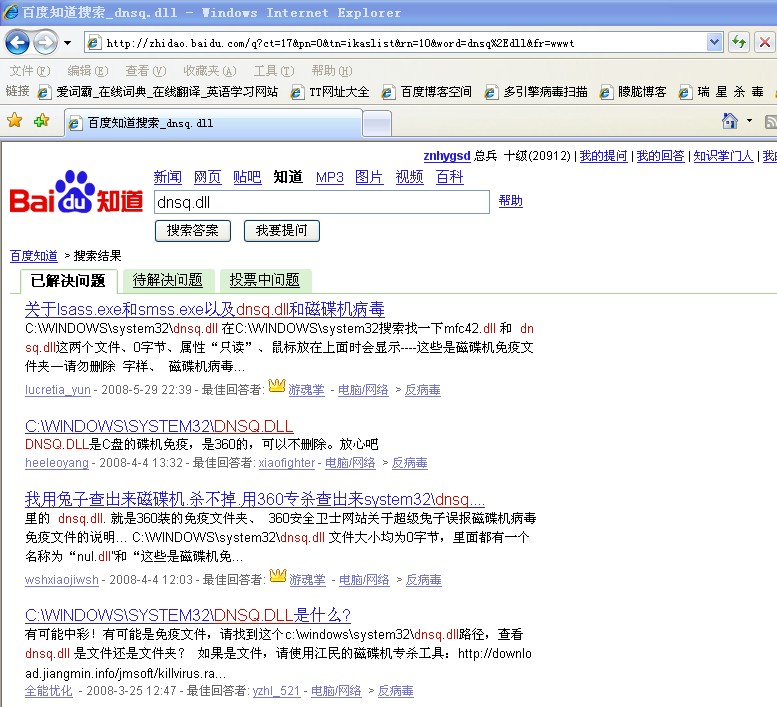The image size is (777, 707).
Task: Open the 朦胧博客 bookmark
Action: [x=633, y=92]
